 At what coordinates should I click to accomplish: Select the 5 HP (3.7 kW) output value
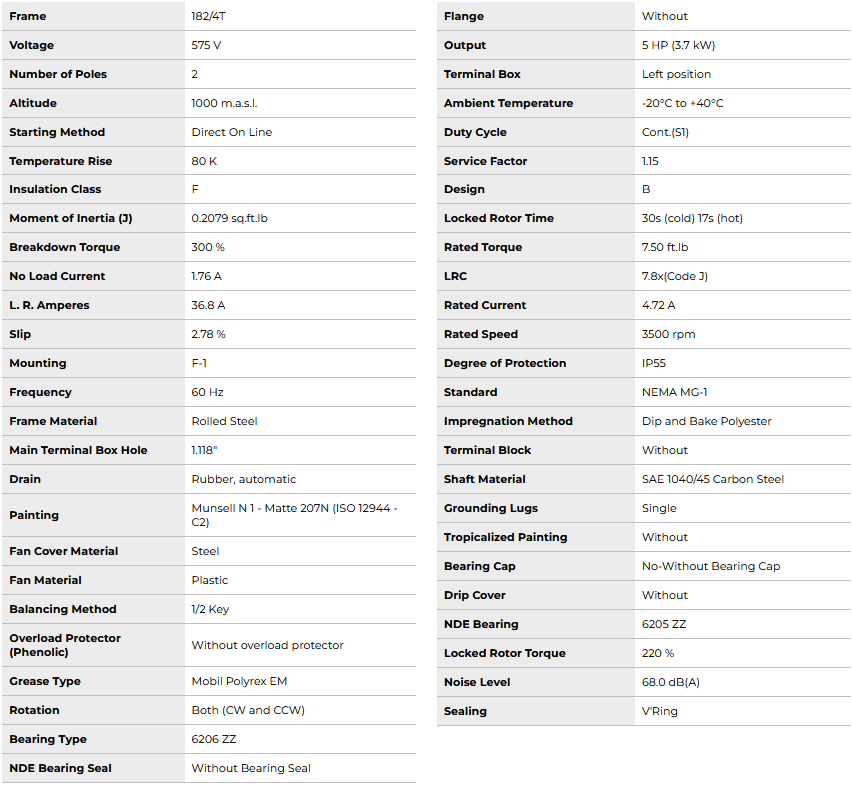(678, 45)
